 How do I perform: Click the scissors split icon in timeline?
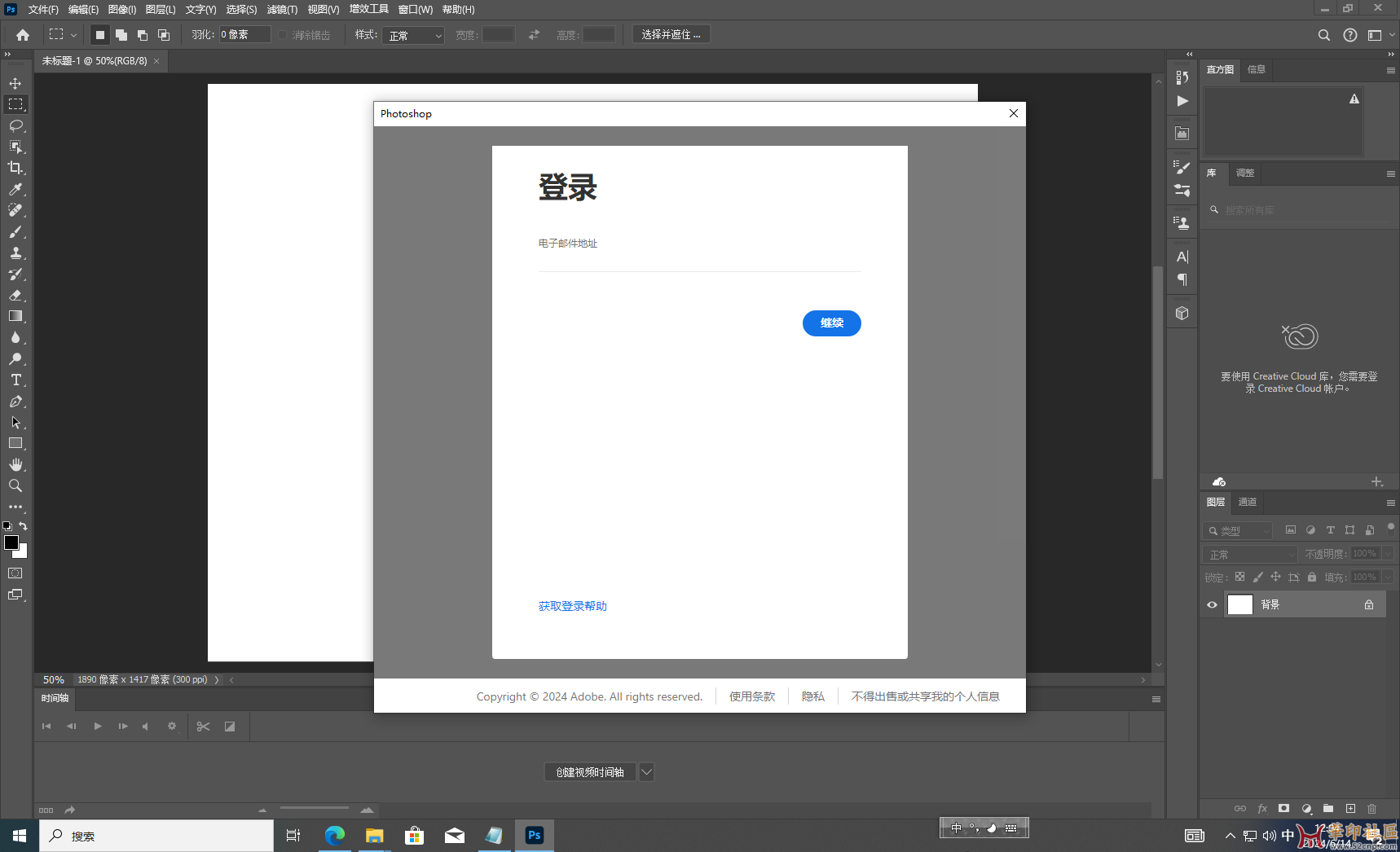tap(203, 726)
